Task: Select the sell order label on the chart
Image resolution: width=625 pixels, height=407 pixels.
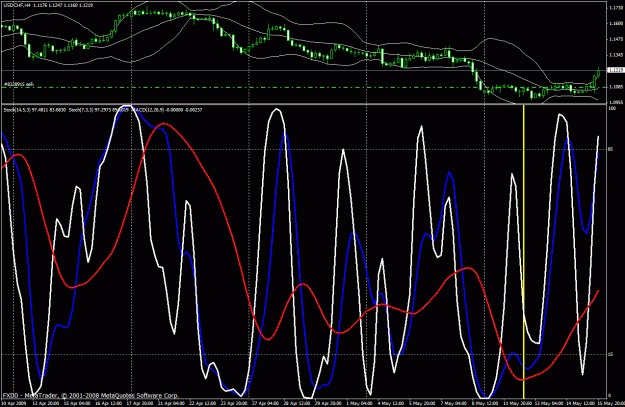Action: coord(19,84)
